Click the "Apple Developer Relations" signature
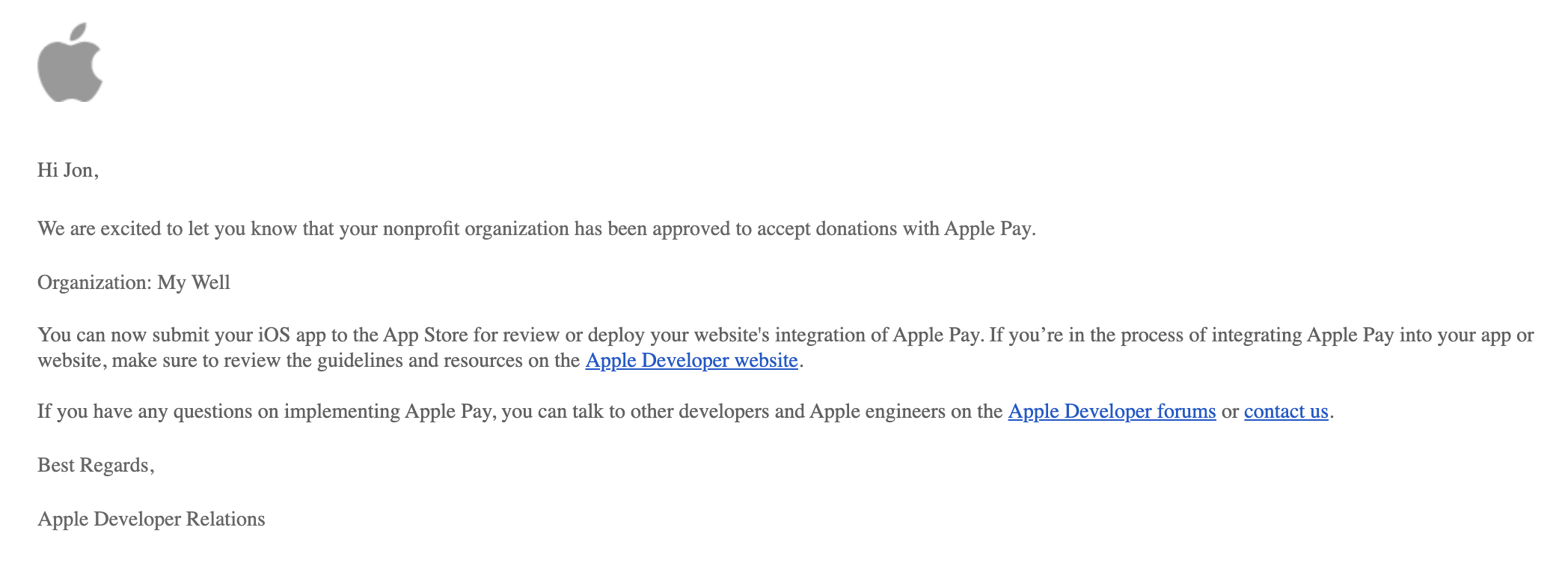The image size is (1568, 587). (x=151, y=520)
